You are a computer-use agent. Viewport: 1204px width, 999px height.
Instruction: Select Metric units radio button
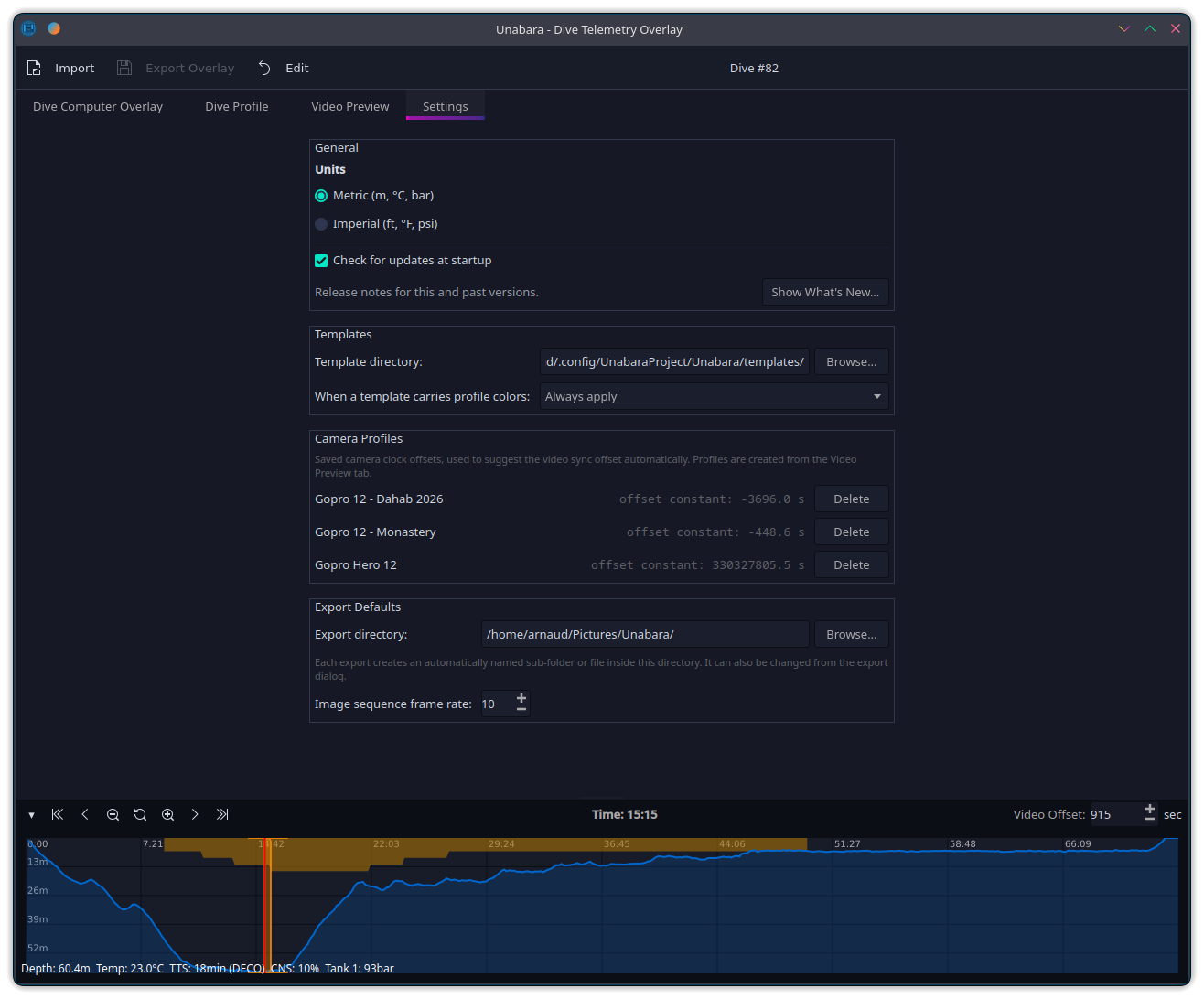321,196
